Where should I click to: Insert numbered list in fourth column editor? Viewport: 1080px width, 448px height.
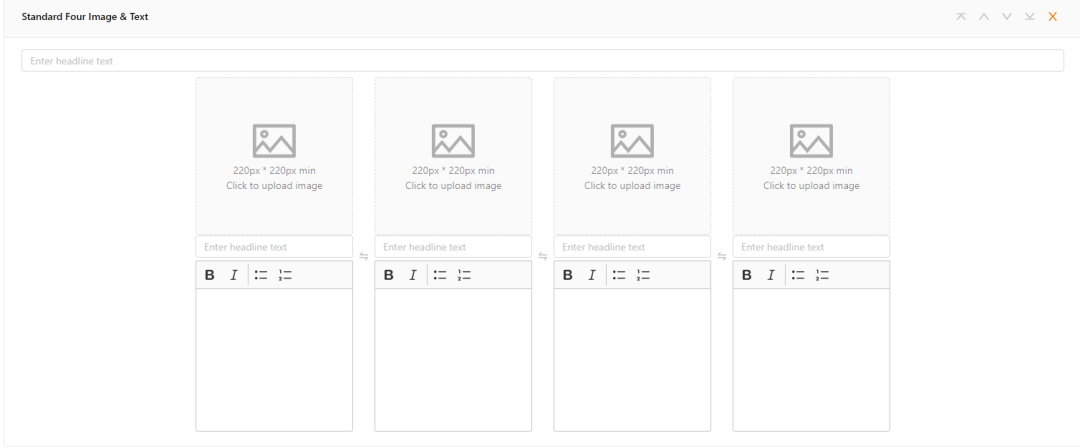point(823,275)
